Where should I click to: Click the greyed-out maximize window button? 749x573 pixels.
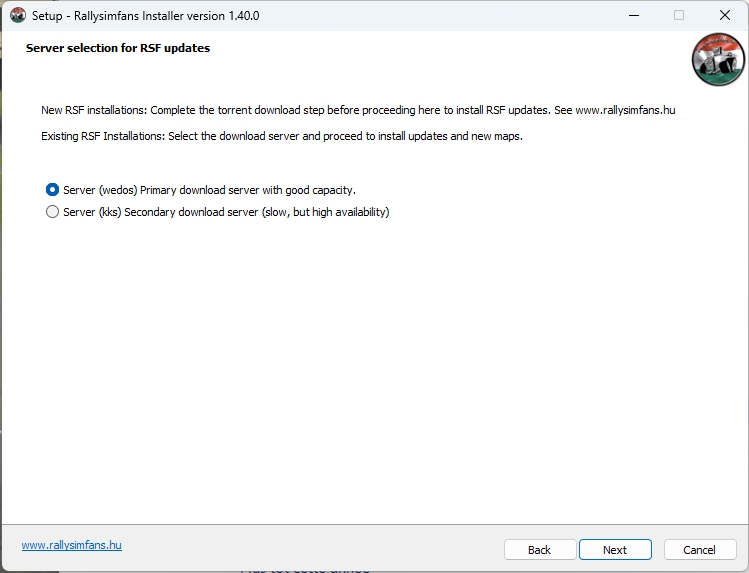point(679,16)
